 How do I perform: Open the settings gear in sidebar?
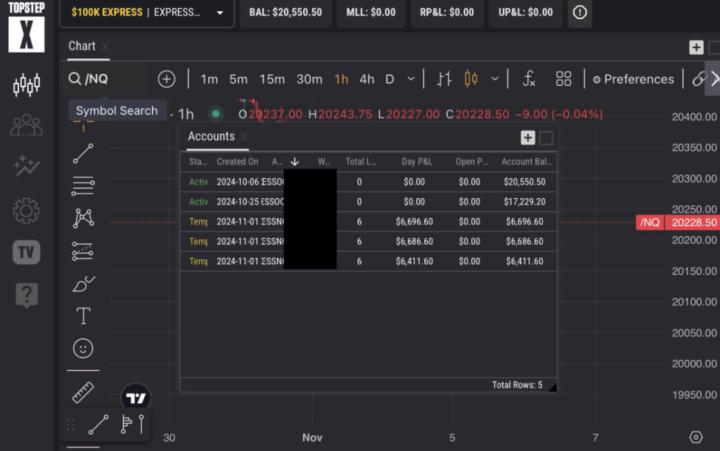[26, 211]
